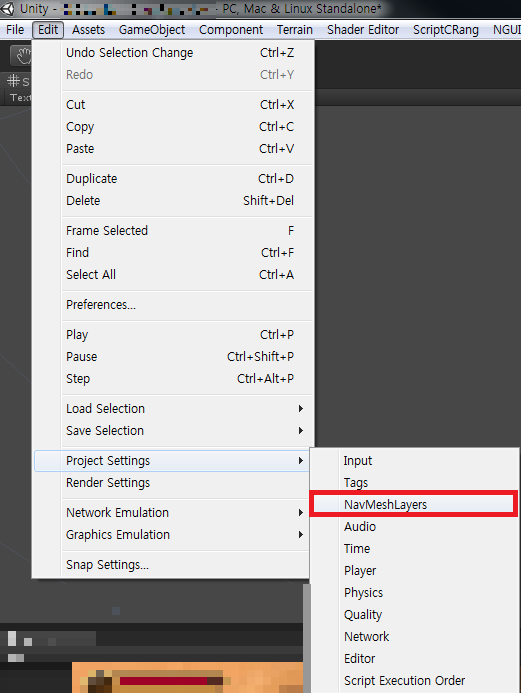521x693 pixels.
Task: Select Paste from the Edit menu
Action: coord(174,148)
